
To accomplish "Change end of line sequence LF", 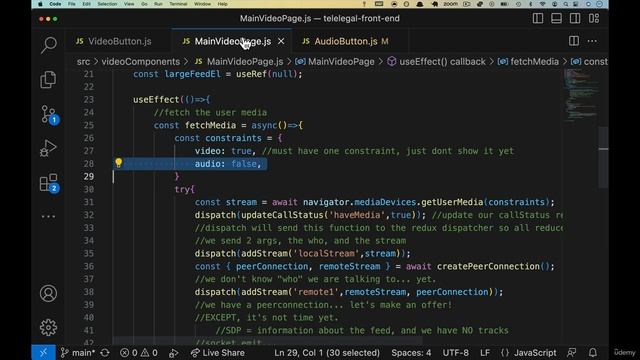I will [485, 353].
